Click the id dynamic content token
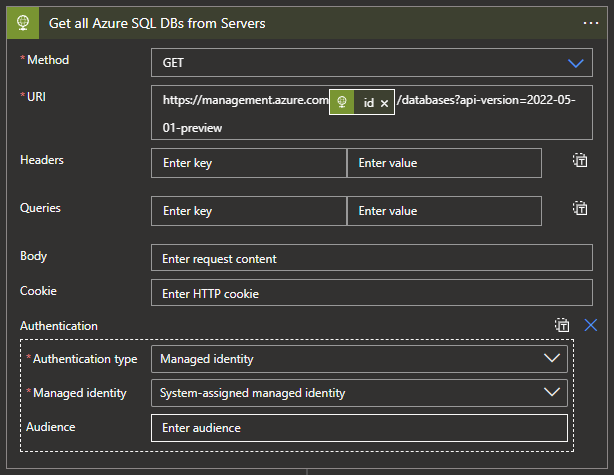614x475 pixels. pyautogui.click(x=361, y=102)
